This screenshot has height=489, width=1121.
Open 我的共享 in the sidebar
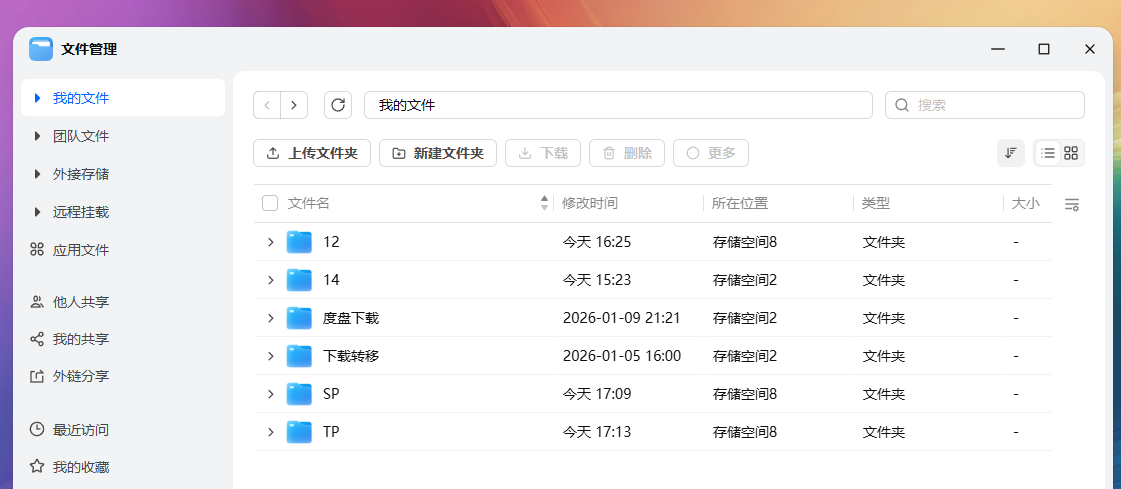pyautogui.click(x=80, y=339)
